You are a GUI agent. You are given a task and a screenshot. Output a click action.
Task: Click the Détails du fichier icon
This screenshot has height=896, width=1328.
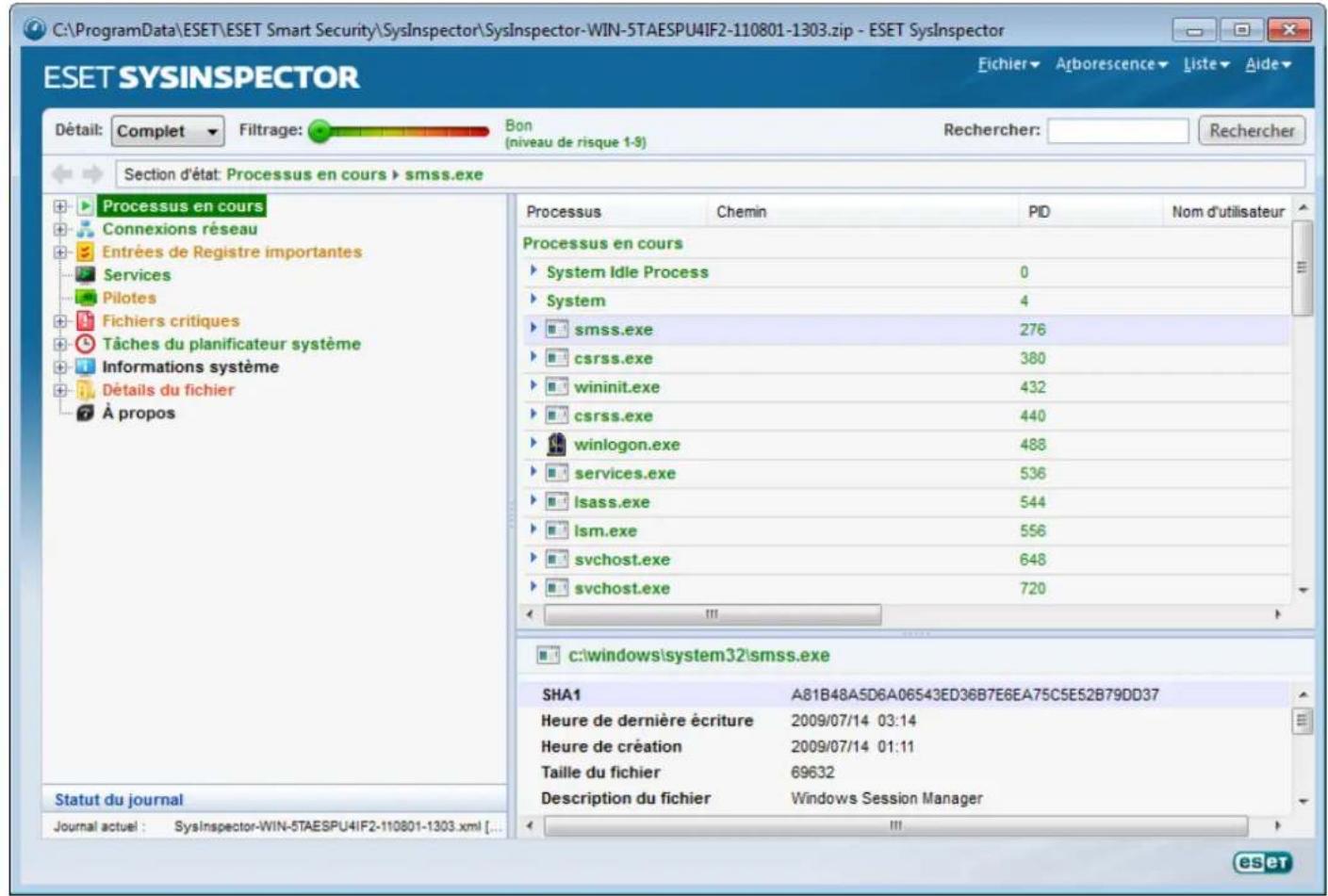85,389
